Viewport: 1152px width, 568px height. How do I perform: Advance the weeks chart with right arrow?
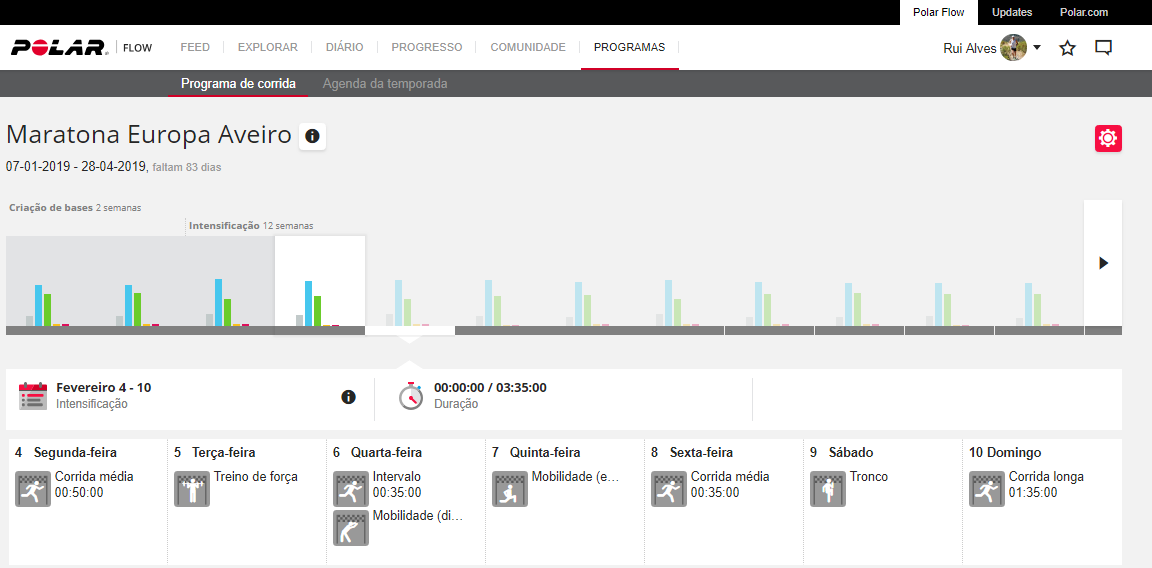click(x=1103, y=263)
